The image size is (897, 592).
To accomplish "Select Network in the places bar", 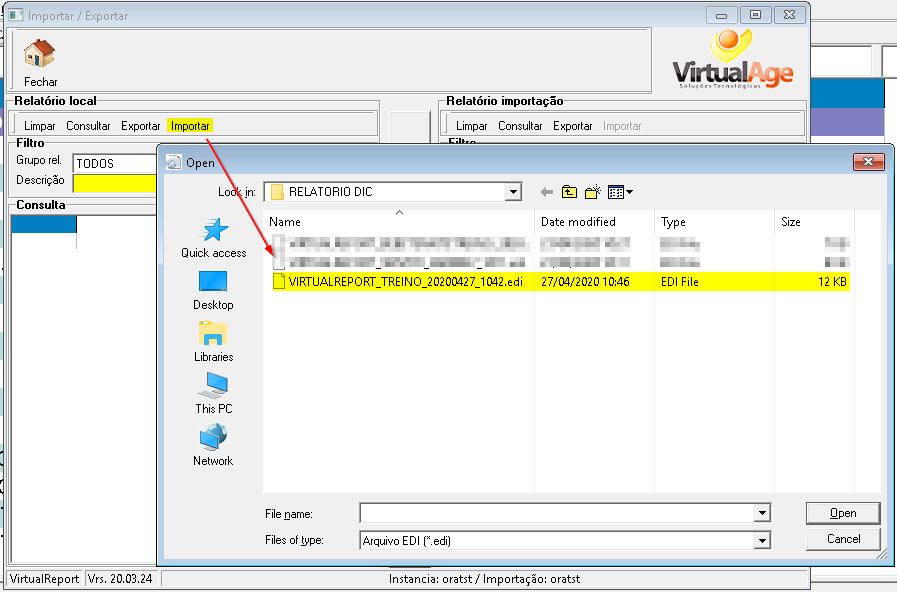I will (213, 446).
